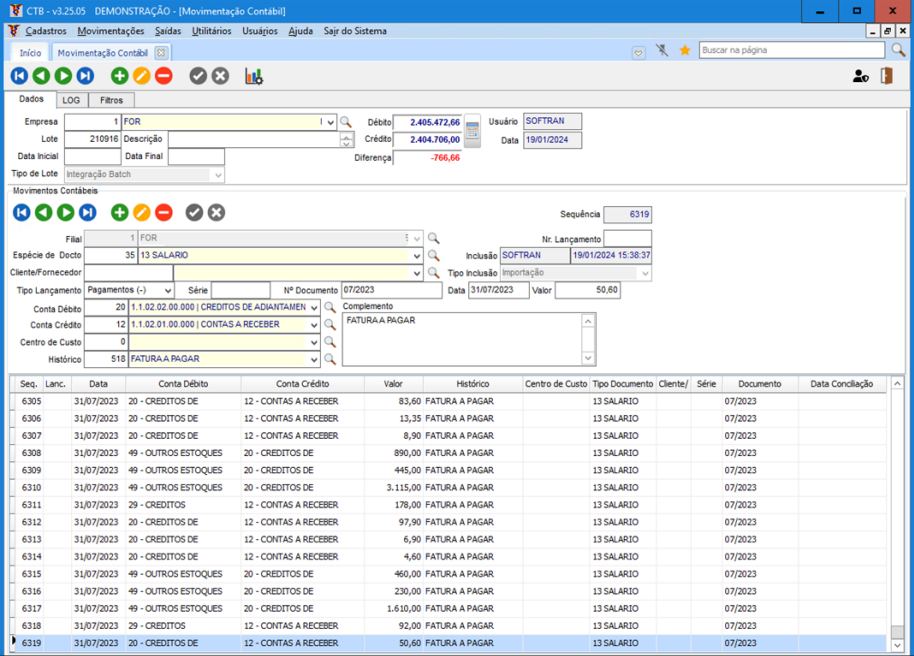This screenshot has width=914, height=656.
Task: Open lookup magnifier beside Conta Débito
Action: (x=330, y=308)
